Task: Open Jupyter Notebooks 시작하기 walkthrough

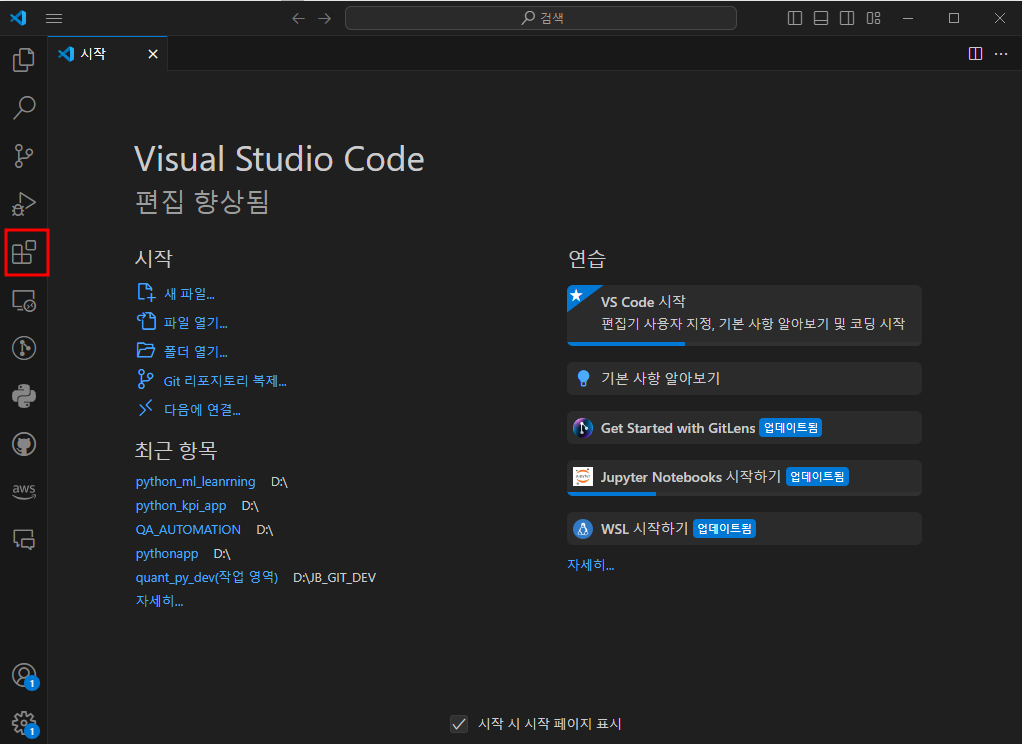Action: pos(744,477)
